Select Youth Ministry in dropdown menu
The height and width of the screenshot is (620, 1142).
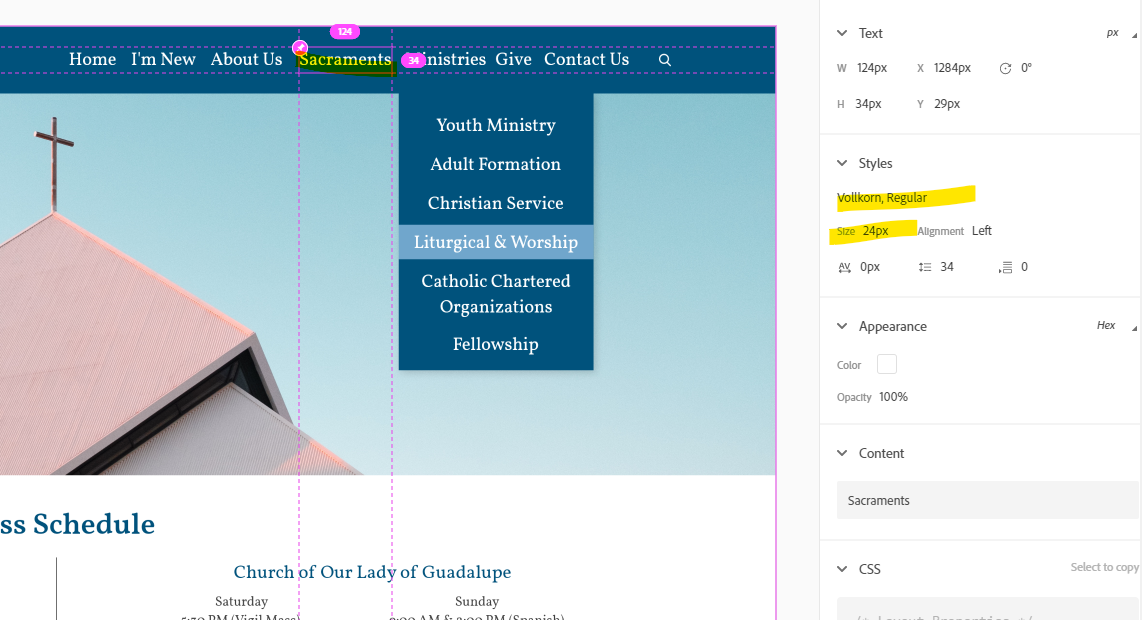pos(496,125)
